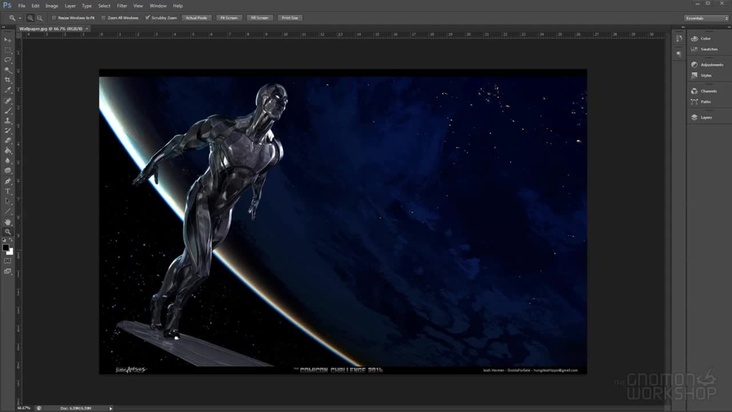The image size is (732, 412).
Task: Click the Print Size button
Action: coord(290,18)
